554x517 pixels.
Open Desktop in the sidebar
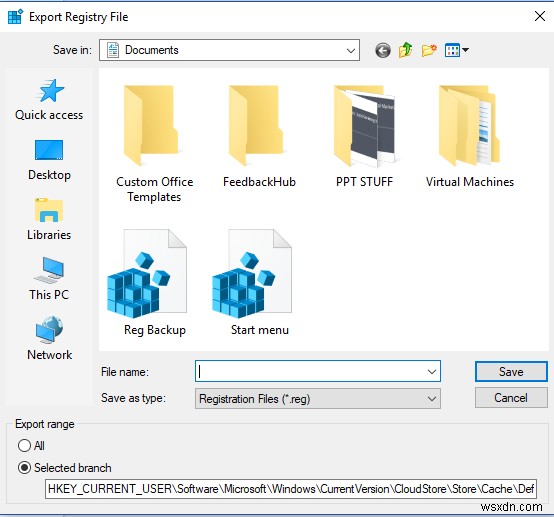[49, 160]
